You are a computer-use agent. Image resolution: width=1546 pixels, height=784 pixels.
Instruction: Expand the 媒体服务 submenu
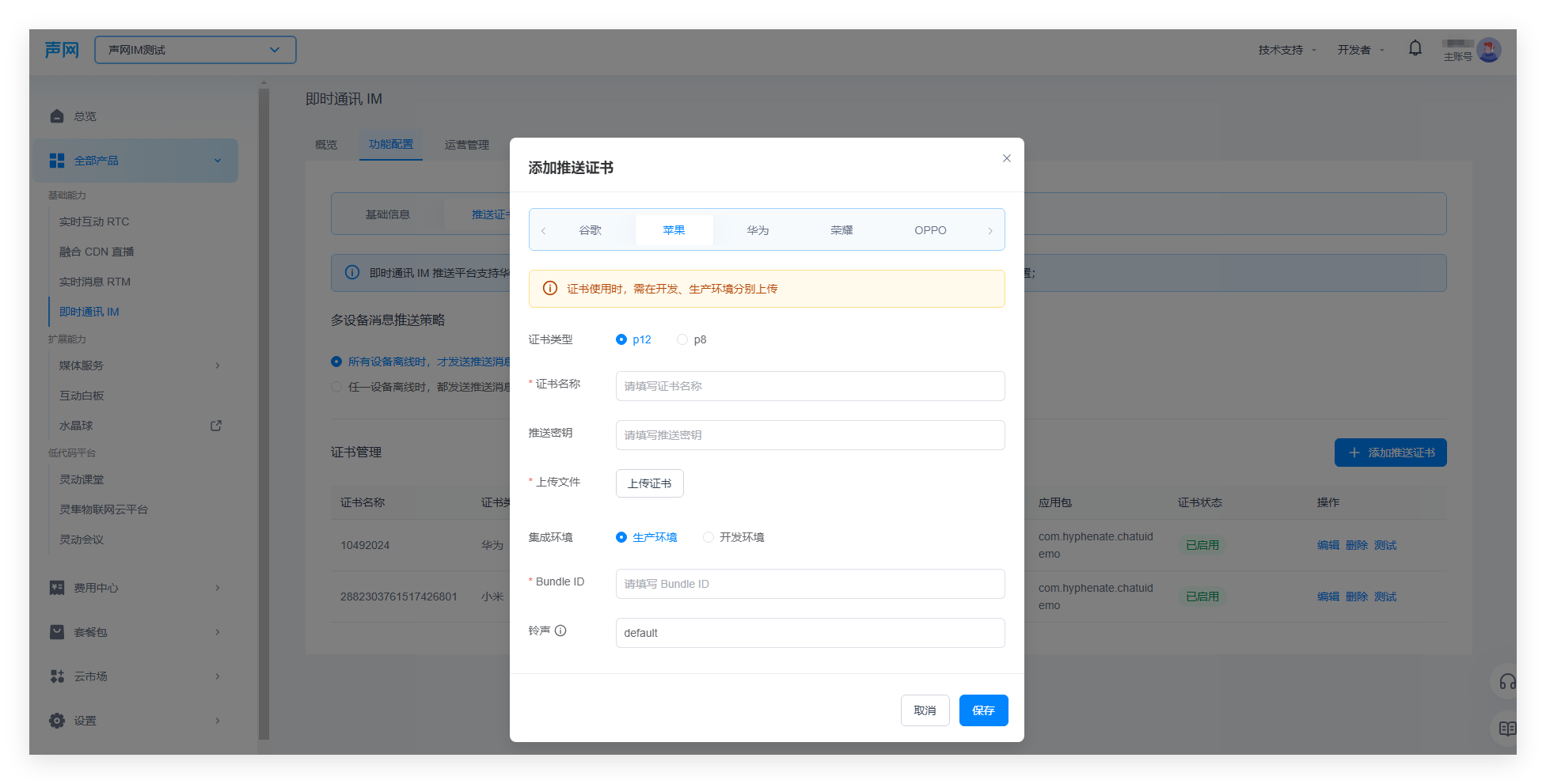[x=218, y=365]
